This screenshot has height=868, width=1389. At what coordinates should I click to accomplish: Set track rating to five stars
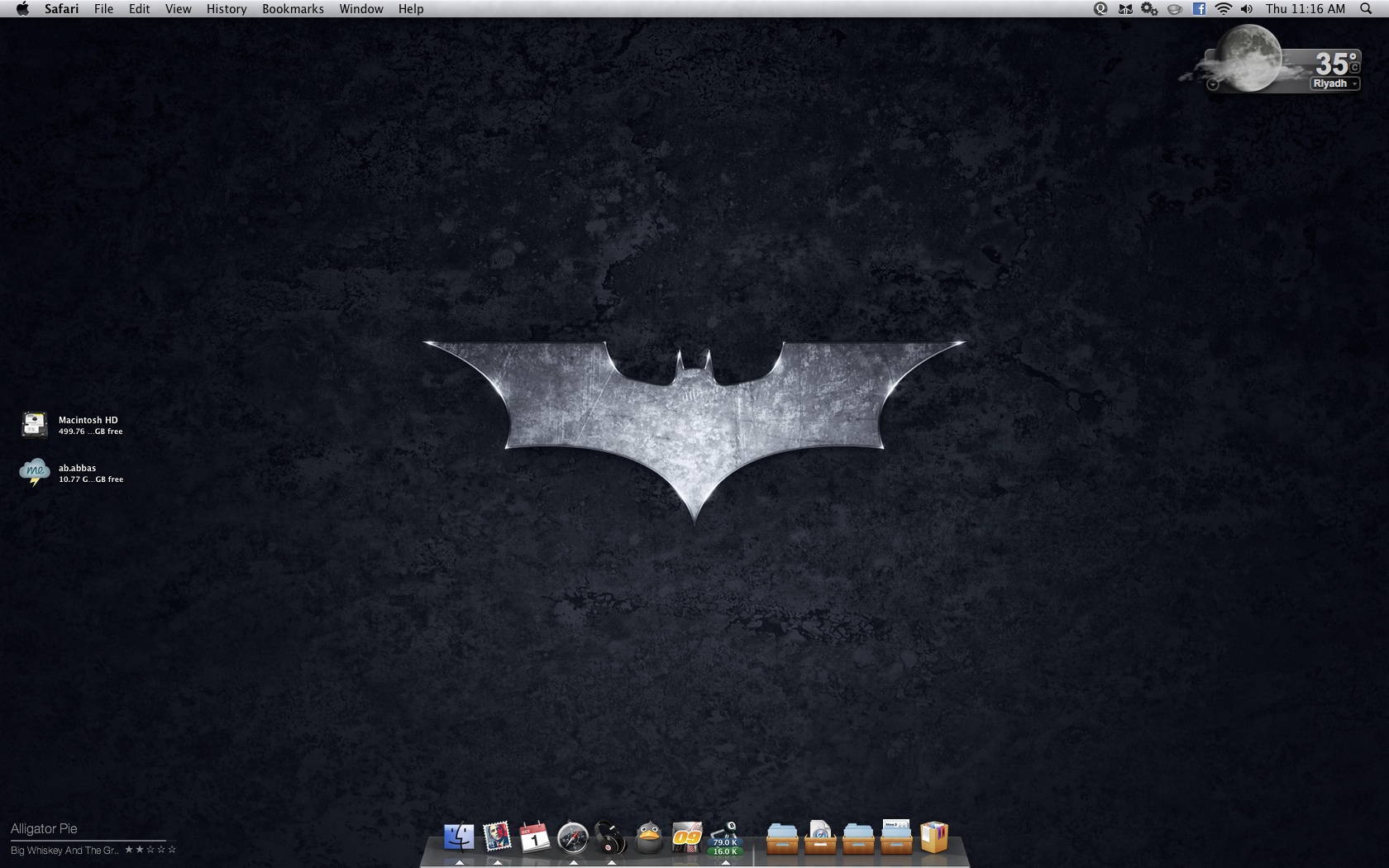[x=172, y=849]
